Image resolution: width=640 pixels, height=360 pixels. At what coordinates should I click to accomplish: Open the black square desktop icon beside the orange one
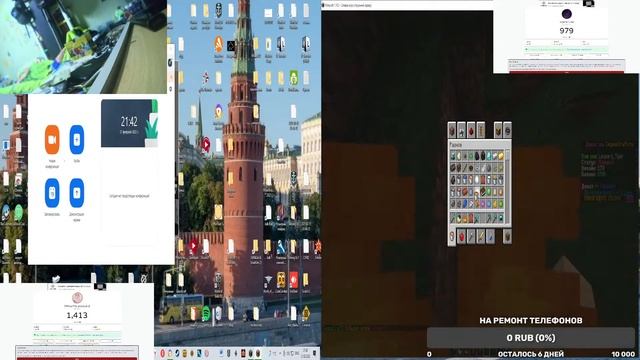(231, 45)
